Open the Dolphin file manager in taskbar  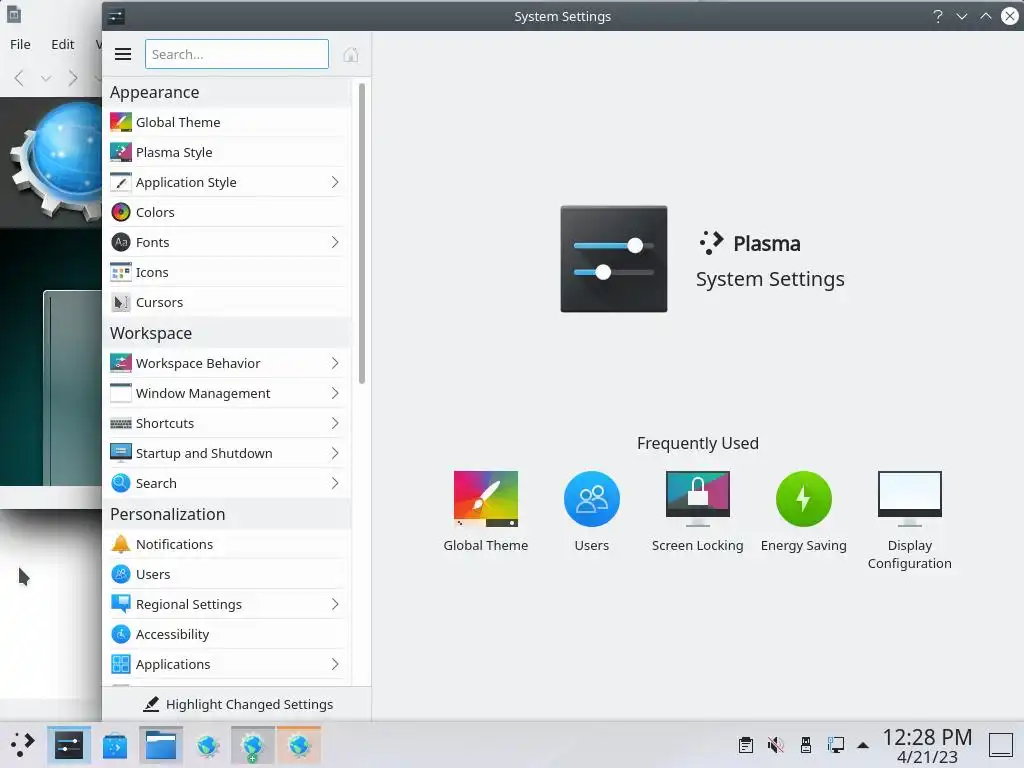161,745
